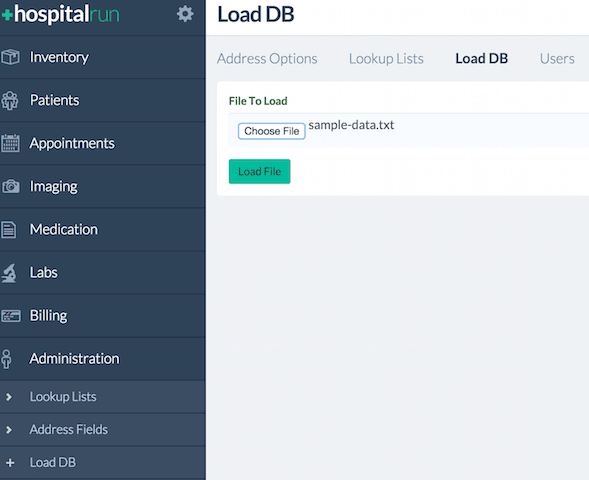Click the Medication document icon
Image resolution: width=589 pixels, height=480 pixels.
pyautogui.click(x=9, y=229)
